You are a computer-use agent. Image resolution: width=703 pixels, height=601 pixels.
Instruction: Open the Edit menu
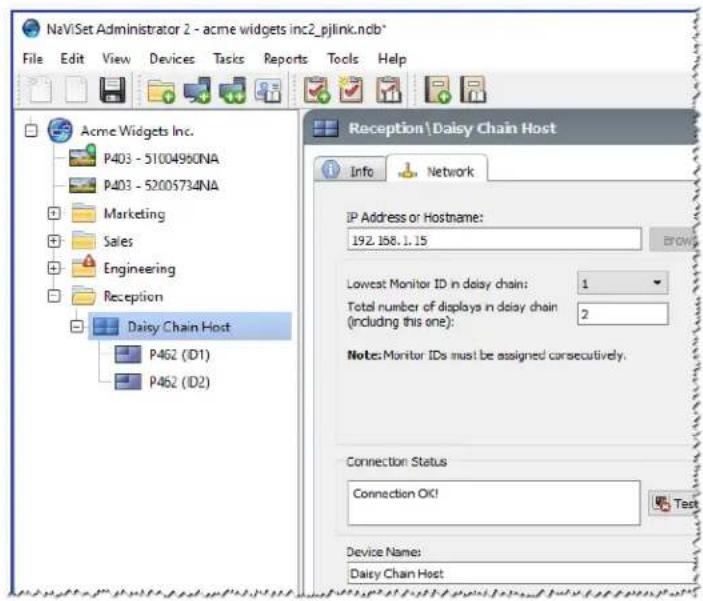point(72,59)
